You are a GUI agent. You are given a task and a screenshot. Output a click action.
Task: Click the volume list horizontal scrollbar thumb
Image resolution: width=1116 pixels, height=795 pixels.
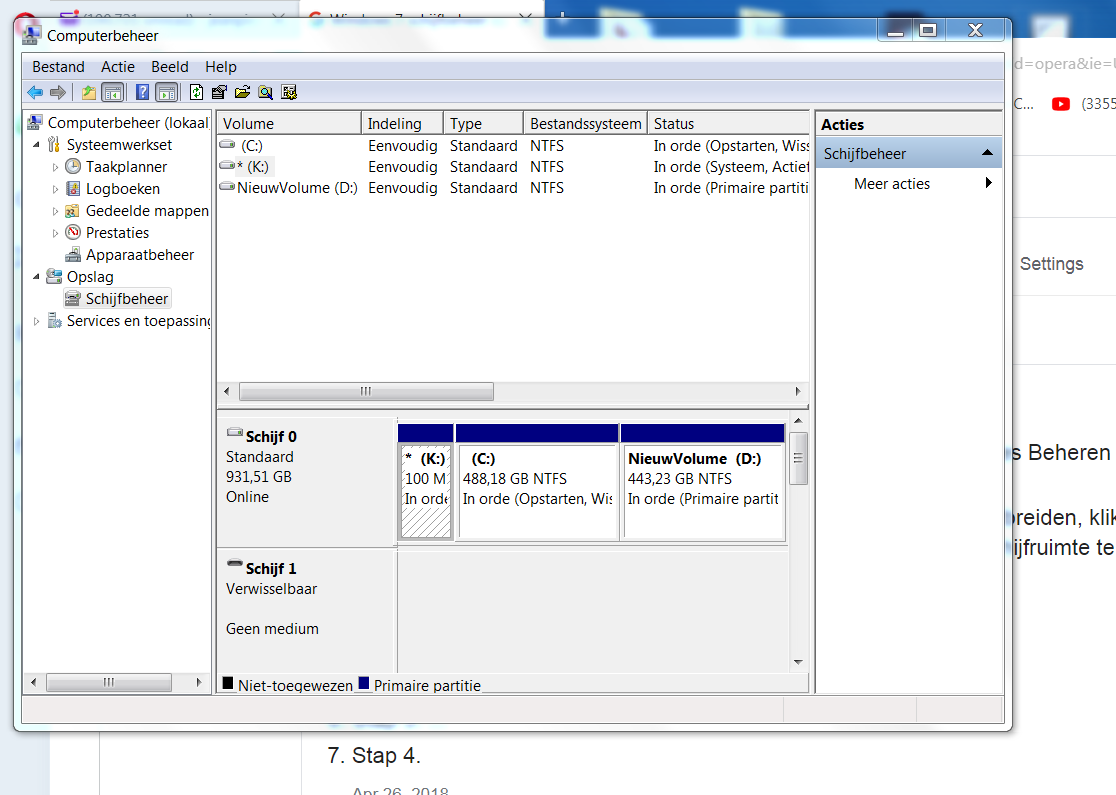point(366,391)
